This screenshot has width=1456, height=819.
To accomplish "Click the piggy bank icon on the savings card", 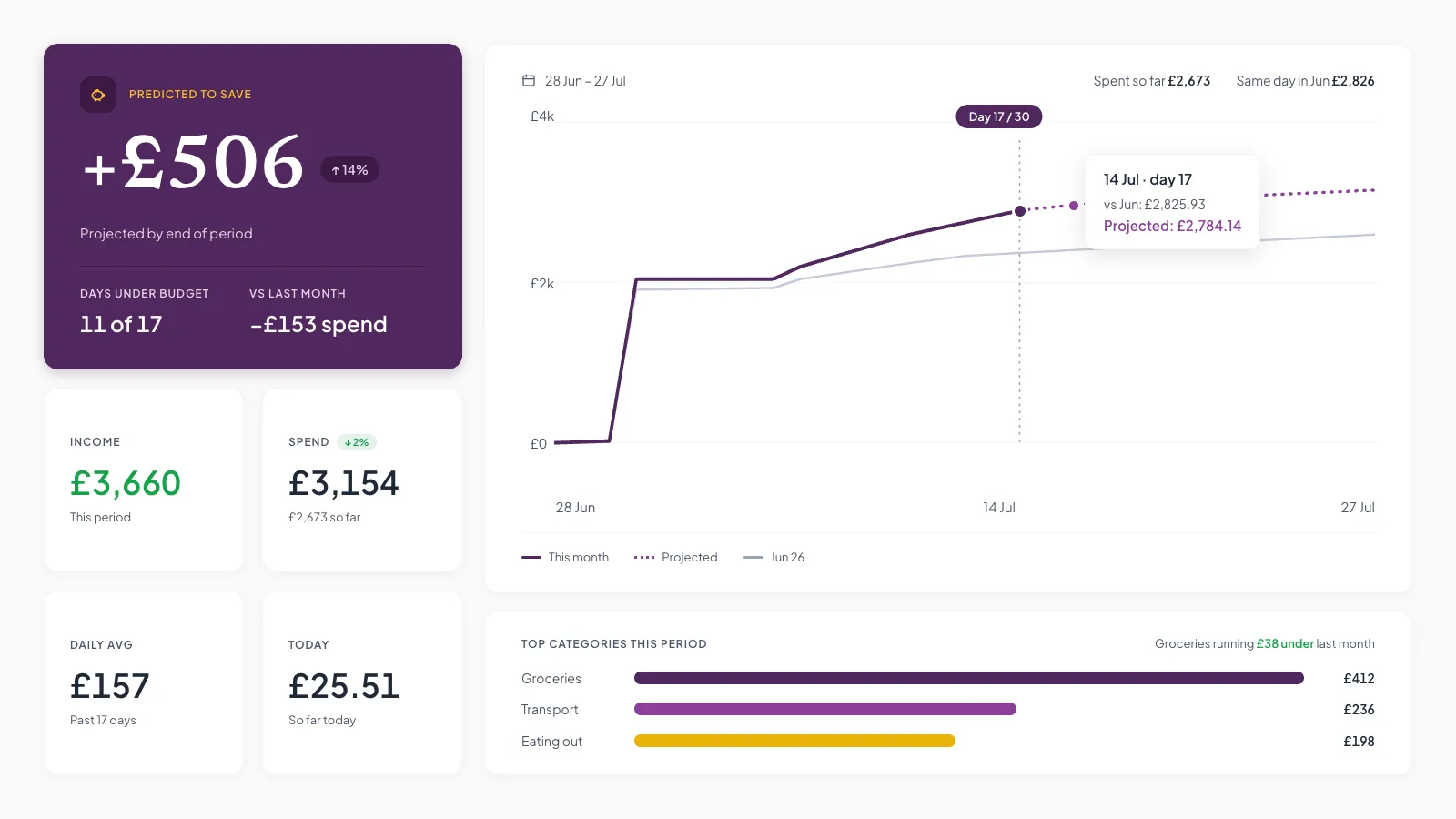I will (98, 95).
